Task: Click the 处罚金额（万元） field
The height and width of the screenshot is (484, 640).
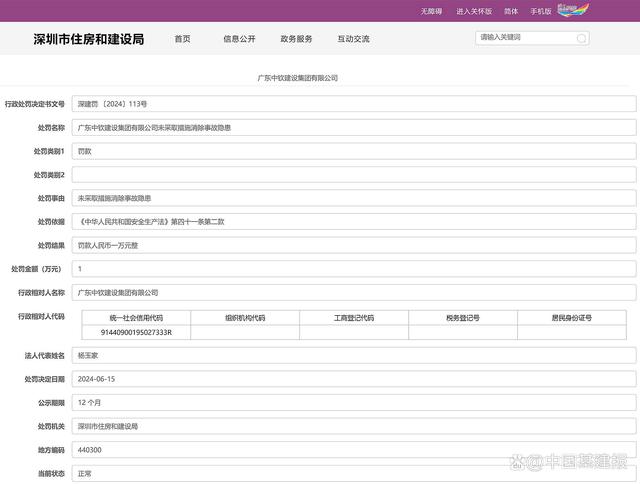Action: (354, 269)
